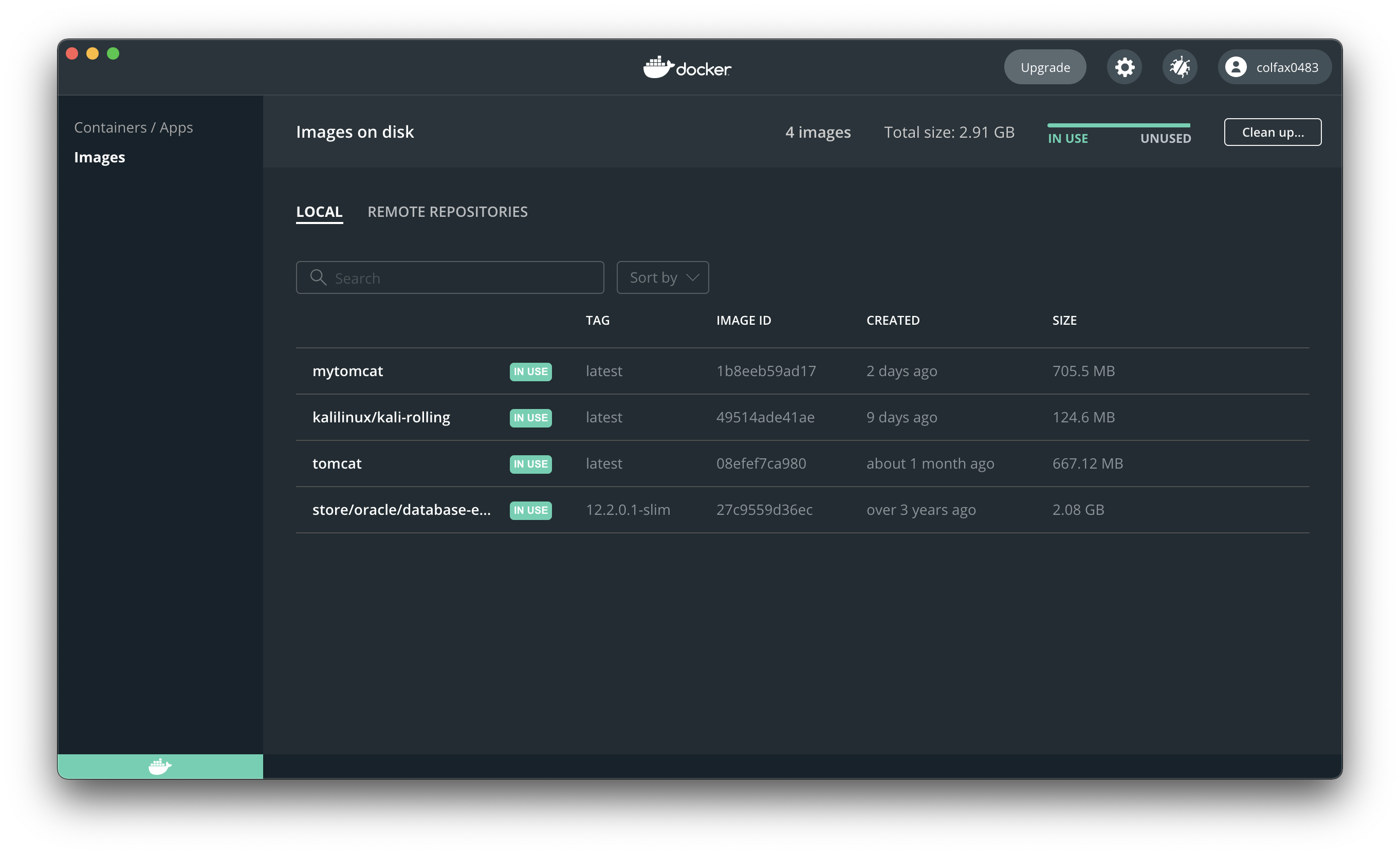The width and height of the screenshot is (1400, 855).
Task: Open the settings gear icon
Action: [x=1124, y=67]
